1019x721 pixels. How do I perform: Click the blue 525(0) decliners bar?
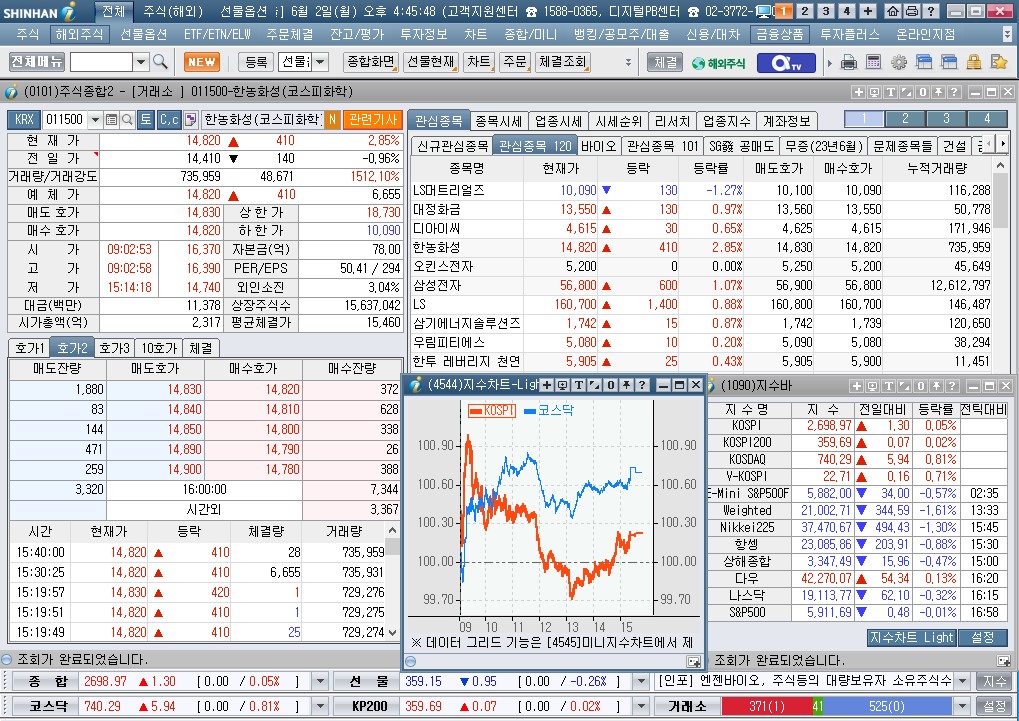(888, 706)
